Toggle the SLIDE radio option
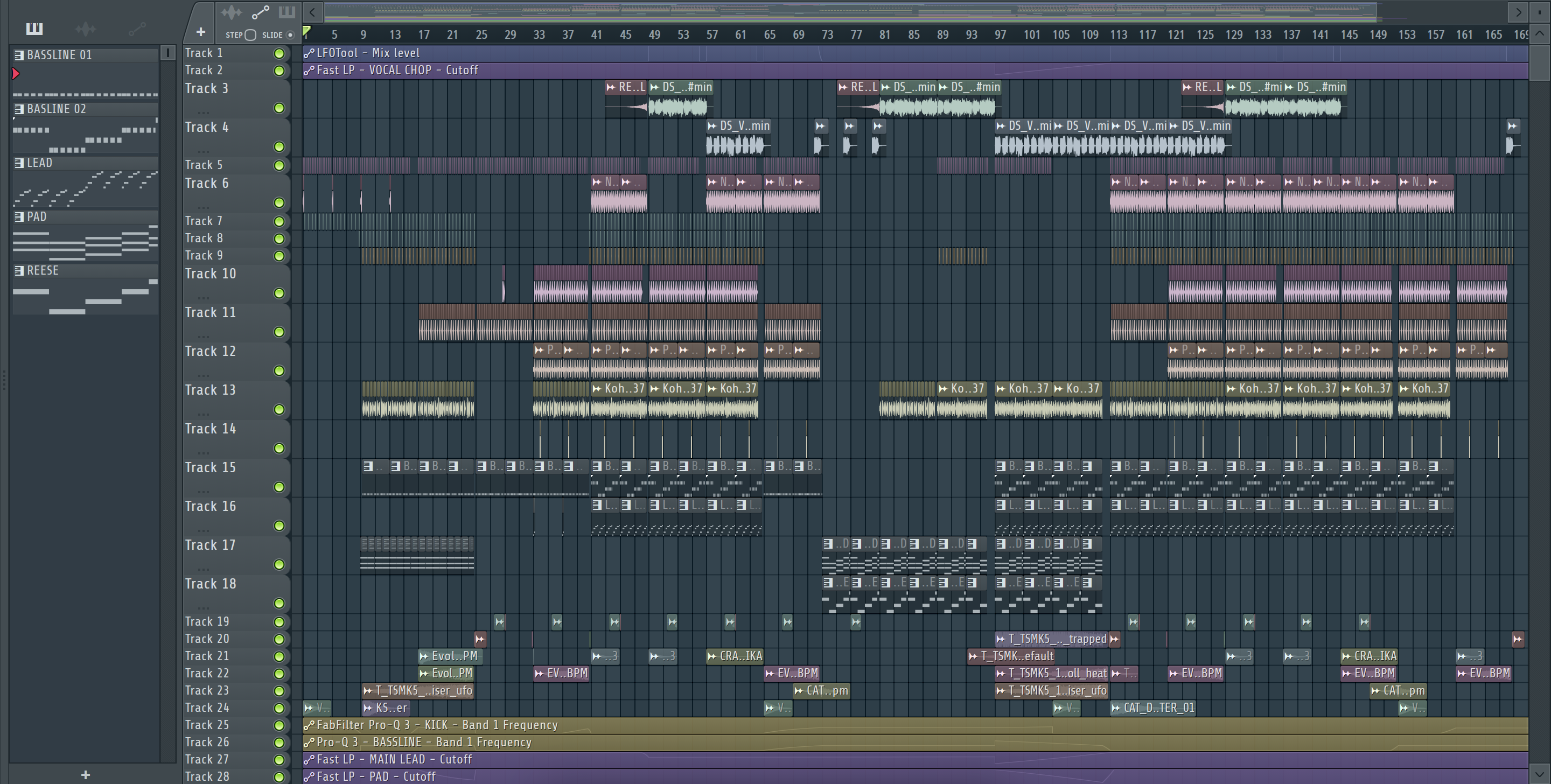Screen dimensions: 1551x784 [x=290, y=35]
